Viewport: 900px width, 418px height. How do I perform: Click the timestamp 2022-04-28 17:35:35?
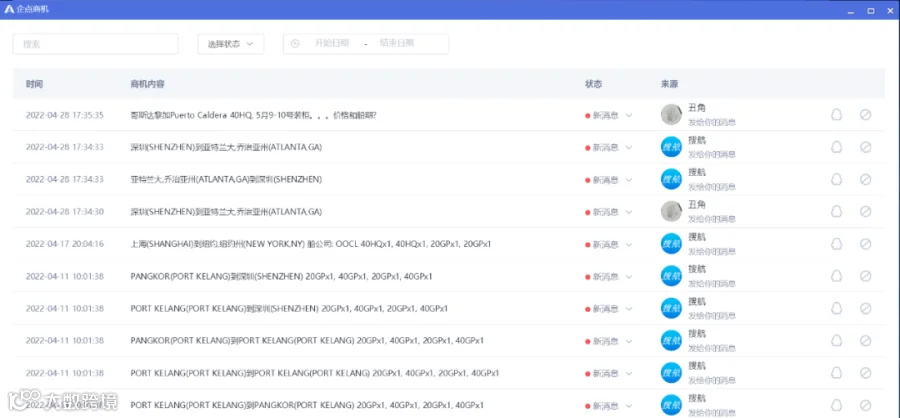pos(65,115)
